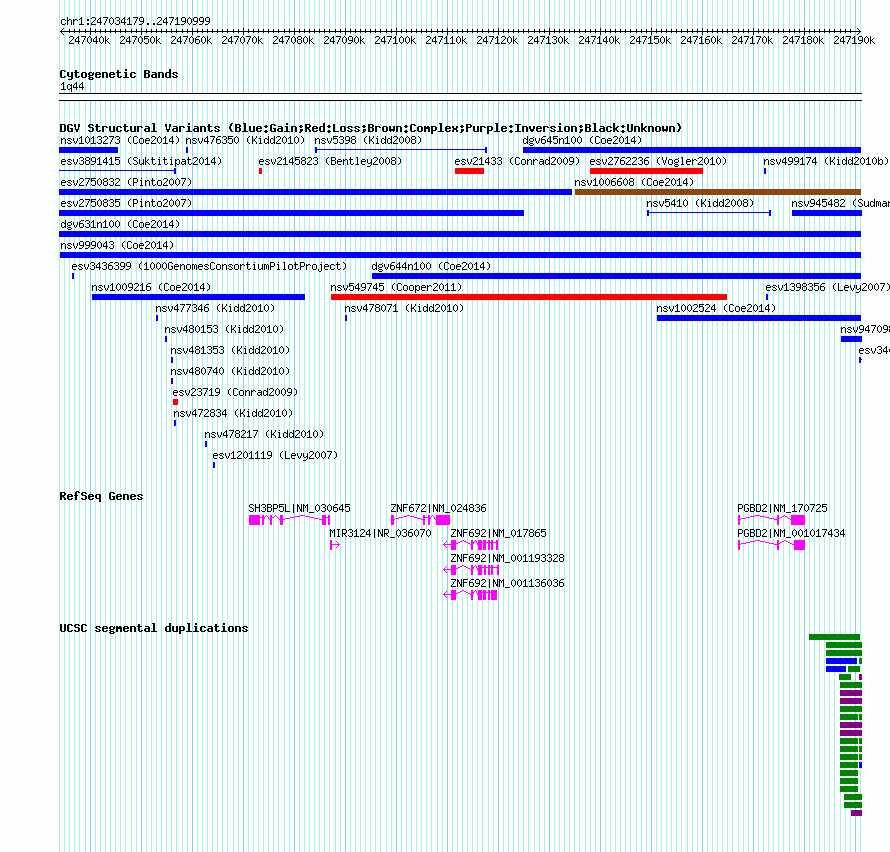Click the esv23719 (Conrad2009) label
890x852 pixels.
pos(235,392)
